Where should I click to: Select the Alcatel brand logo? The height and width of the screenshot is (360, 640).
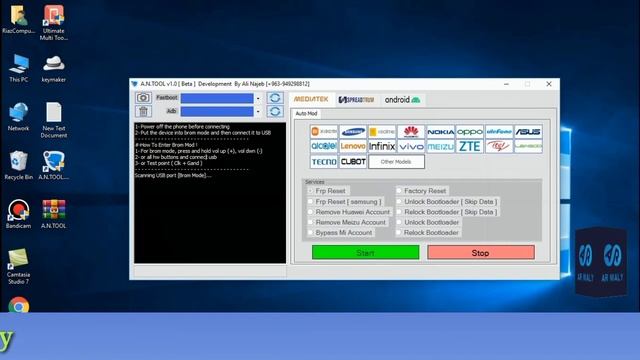[324, 146]
